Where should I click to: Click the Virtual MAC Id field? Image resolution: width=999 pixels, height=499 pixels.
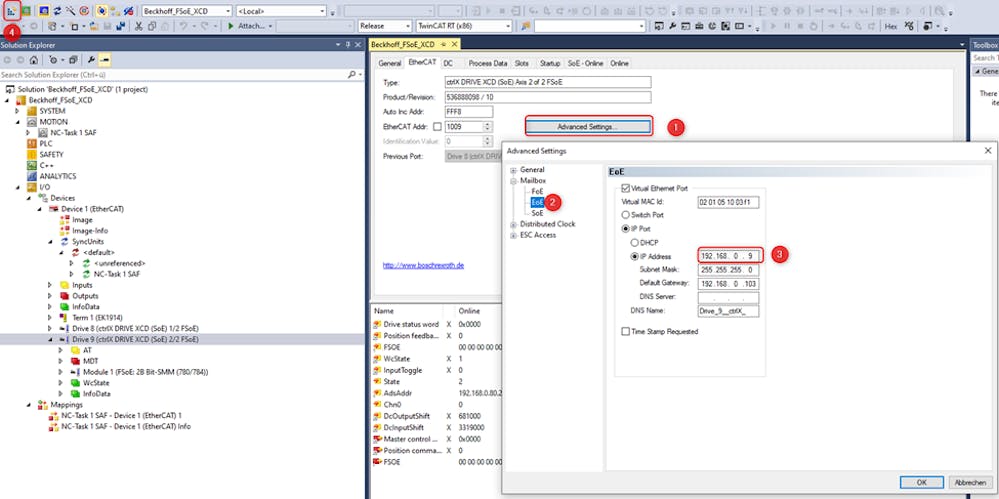click(728, 201)
